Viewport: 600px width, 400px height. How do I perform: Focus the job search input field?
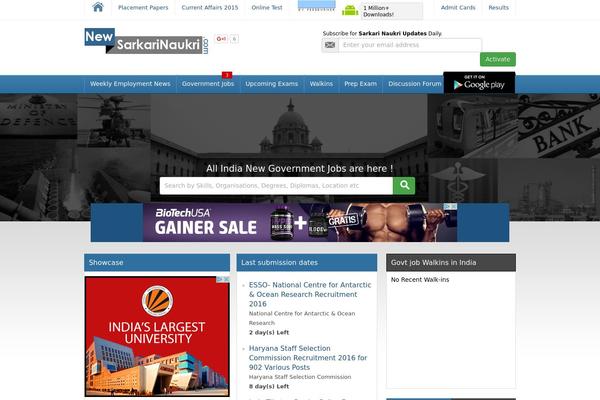coord(276,186)
